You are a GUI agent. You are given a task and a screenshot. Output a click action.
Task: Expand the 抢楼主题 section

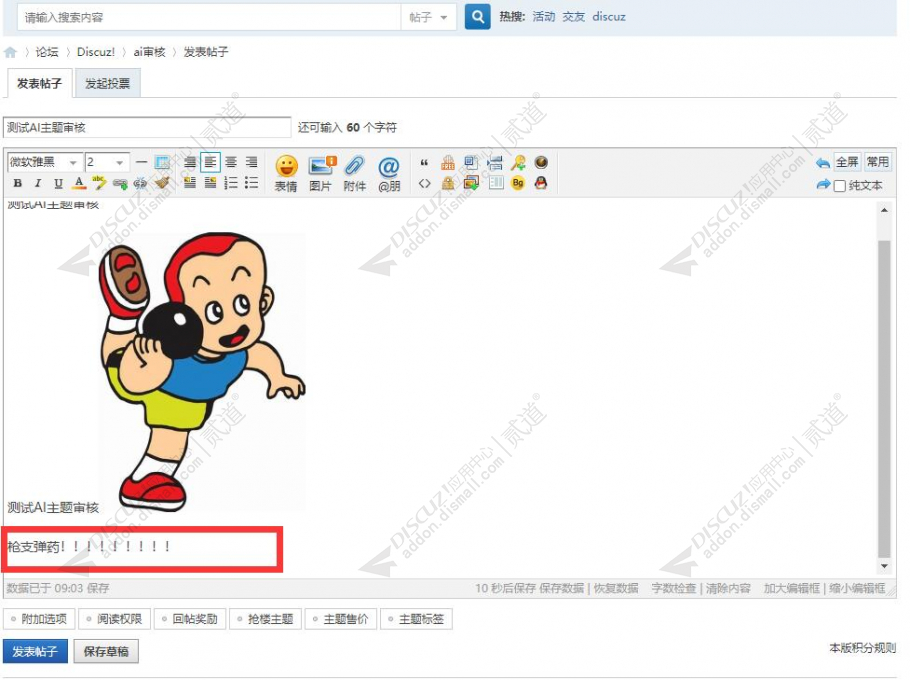point(265,619)
